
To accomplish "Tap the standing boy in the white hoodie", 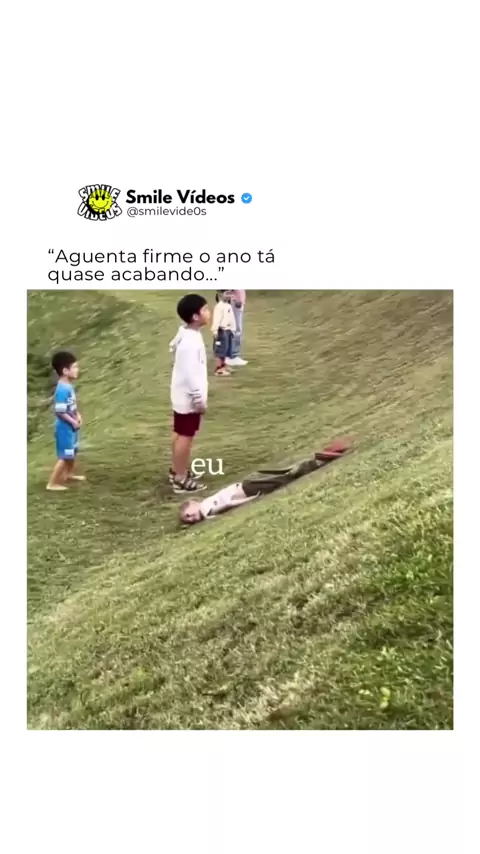I will point(189,393).
